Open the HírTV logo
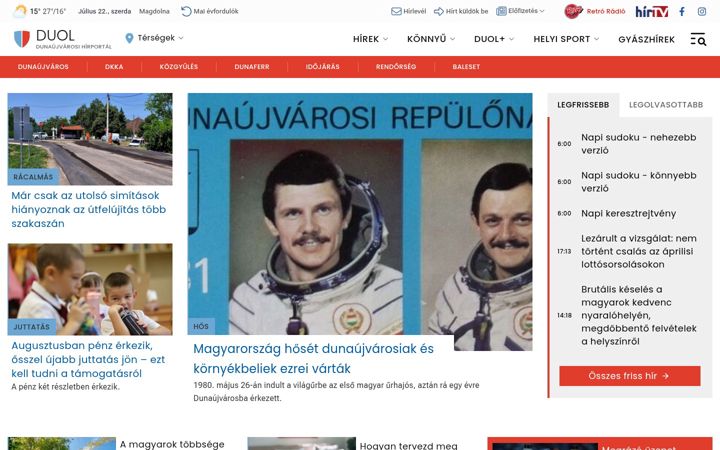Image resolution: width=720 pixels, height=450 pixels. [652, 11]
